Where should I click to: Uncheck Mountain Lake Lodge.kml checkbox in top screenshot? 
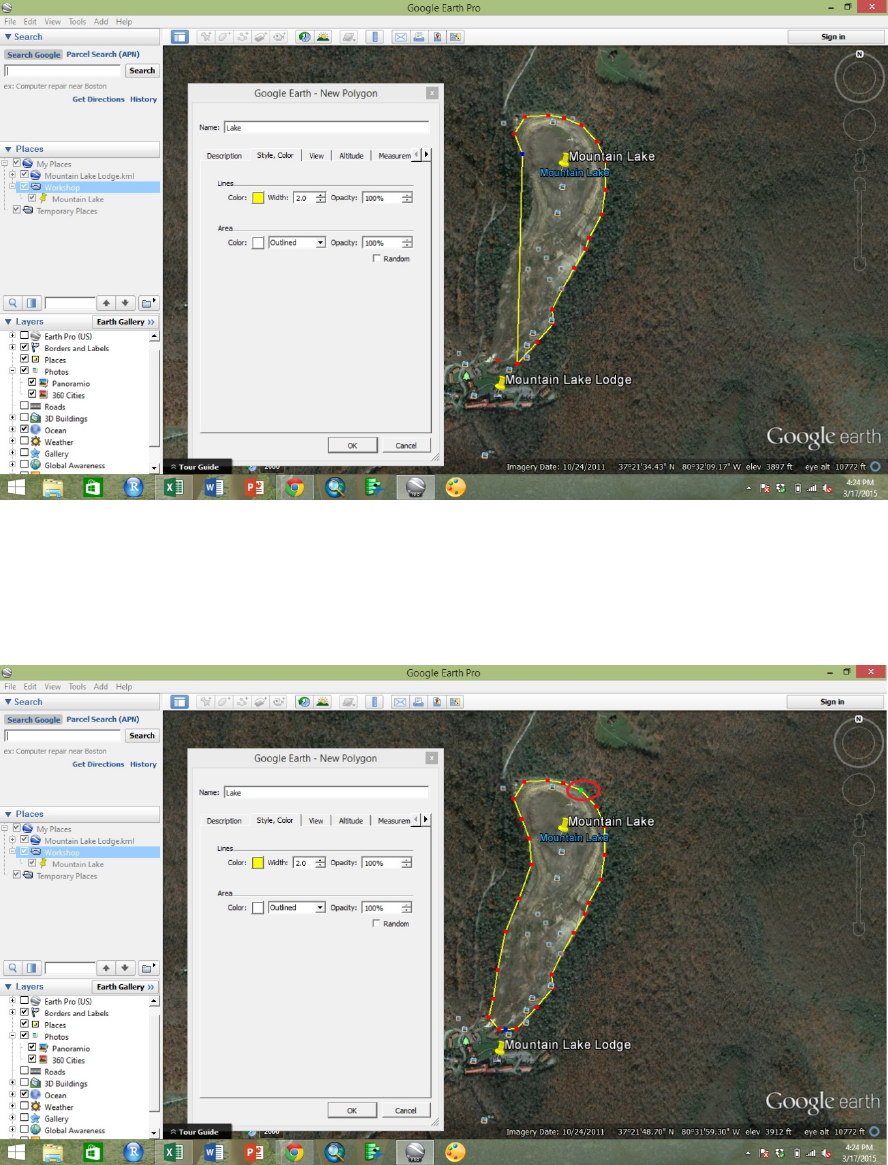click(24, 175)
